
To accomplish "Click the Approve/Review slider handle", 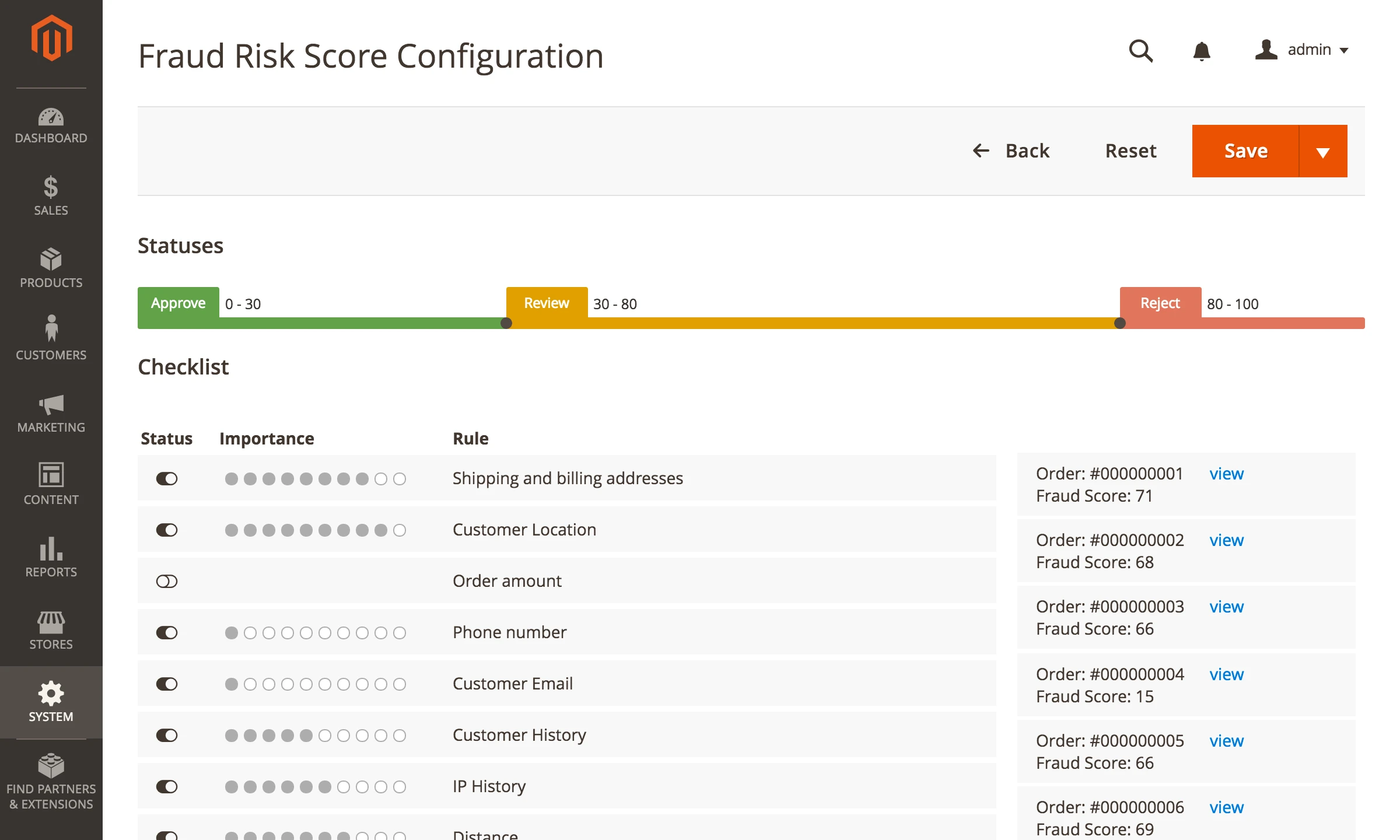I will coord(506,323).
